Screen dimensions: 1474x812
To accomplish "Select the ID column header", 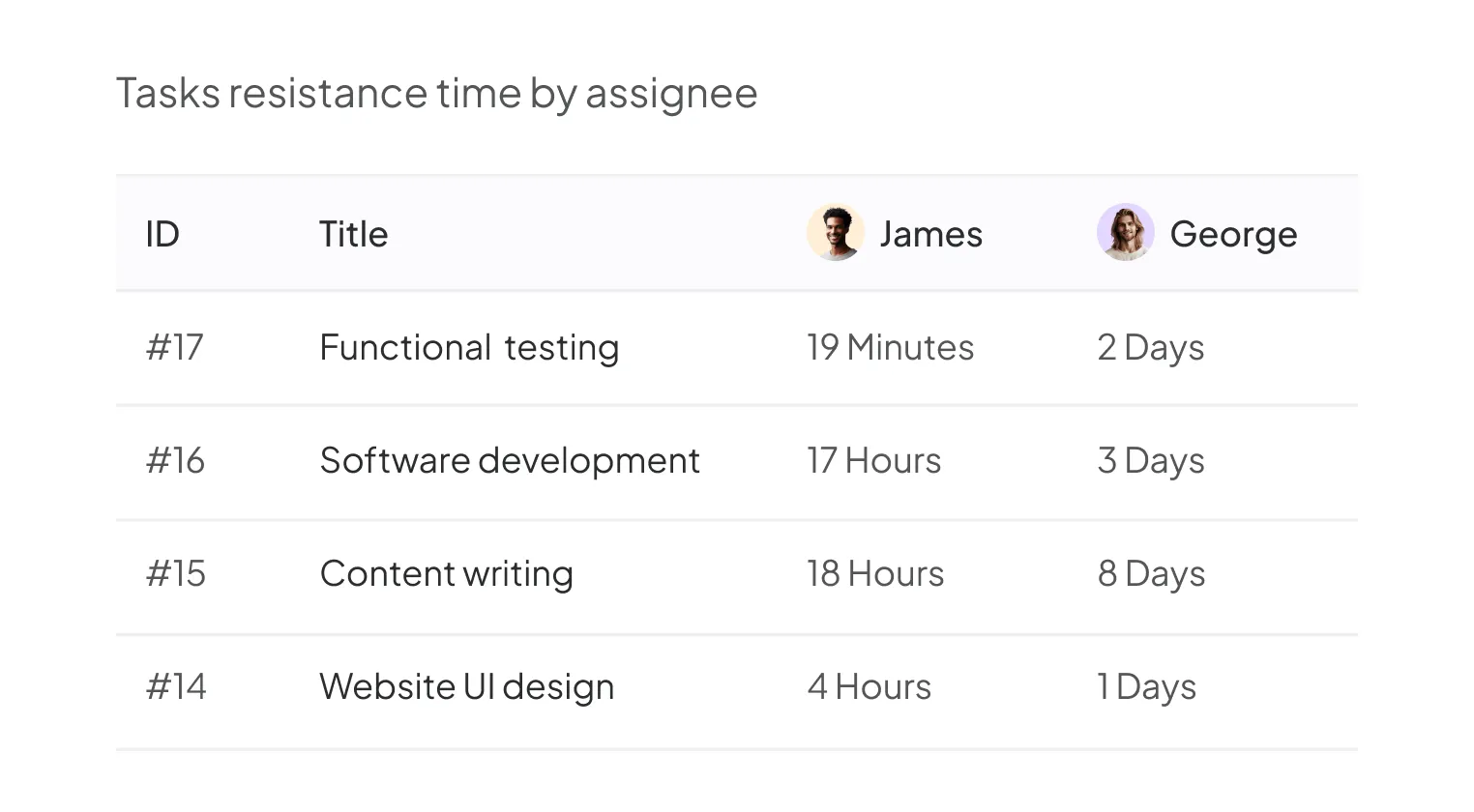I will point(162,234).
